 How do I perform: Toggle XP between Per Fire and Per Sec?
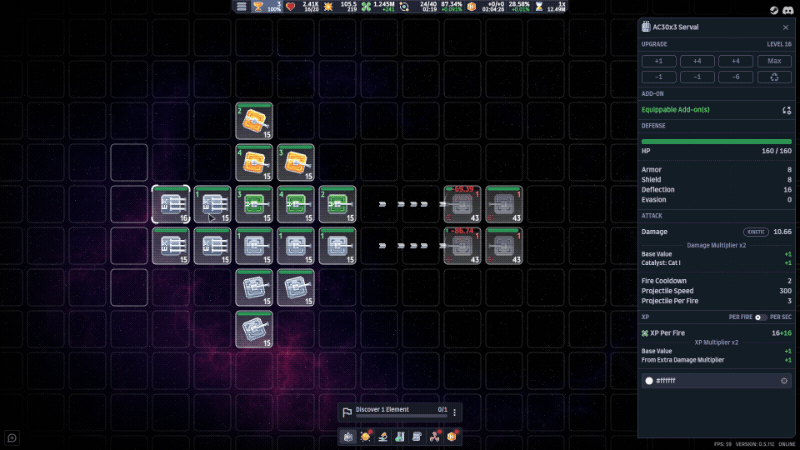point(761,317)
